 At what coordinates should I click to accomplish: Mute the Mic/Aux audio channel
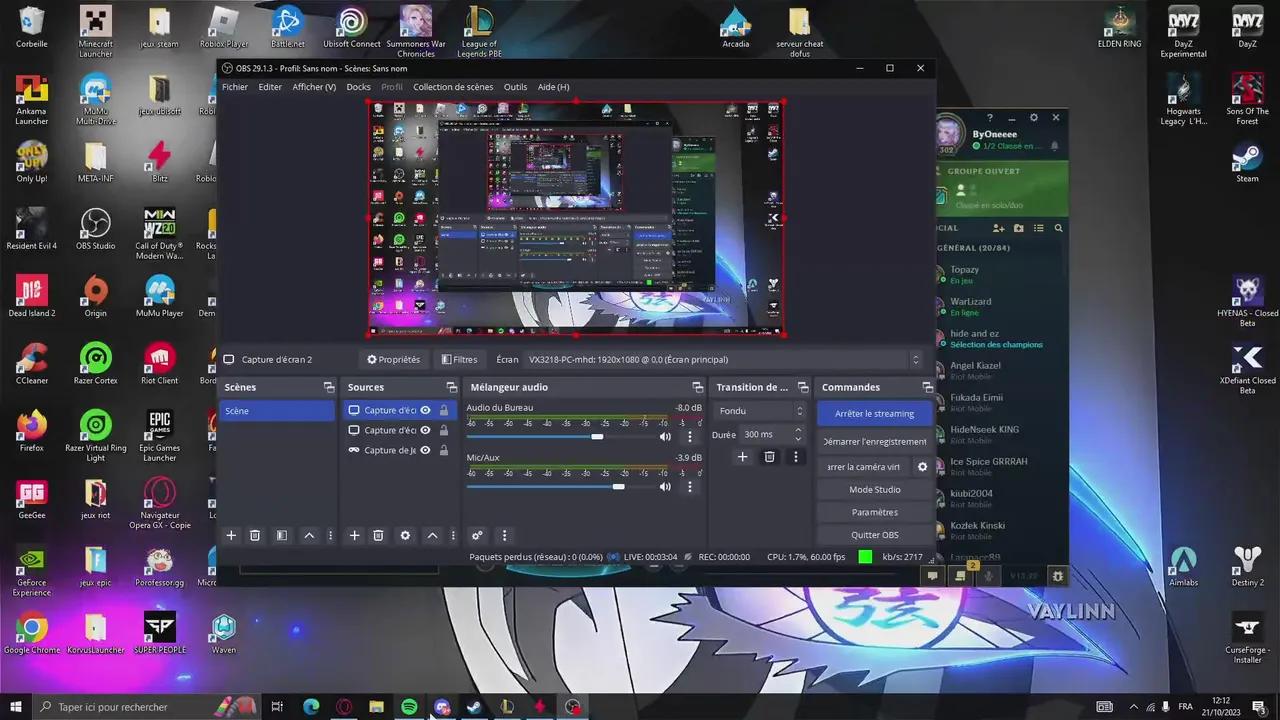[x=665, y=487]
